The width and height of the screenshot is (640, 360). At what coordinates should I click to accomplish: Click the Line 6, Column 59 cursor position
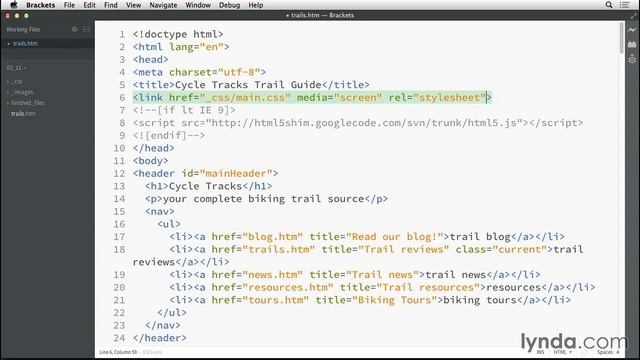coord(118,352)
